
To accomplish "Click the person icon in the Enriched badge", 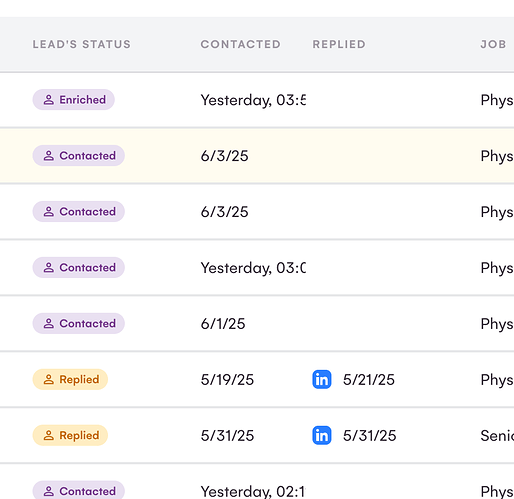I will tap(49, 100).
